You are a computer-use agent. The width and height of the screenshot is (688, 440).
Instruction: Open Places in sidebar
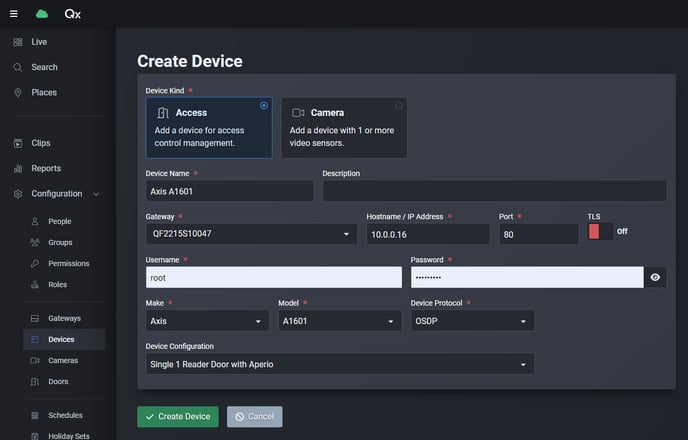point(44,93)
